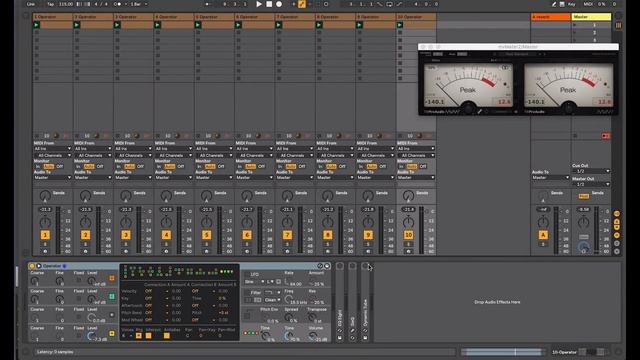Select the green oscillator C button in Operator
Screen dimensions: 640x360
[112, 296]
